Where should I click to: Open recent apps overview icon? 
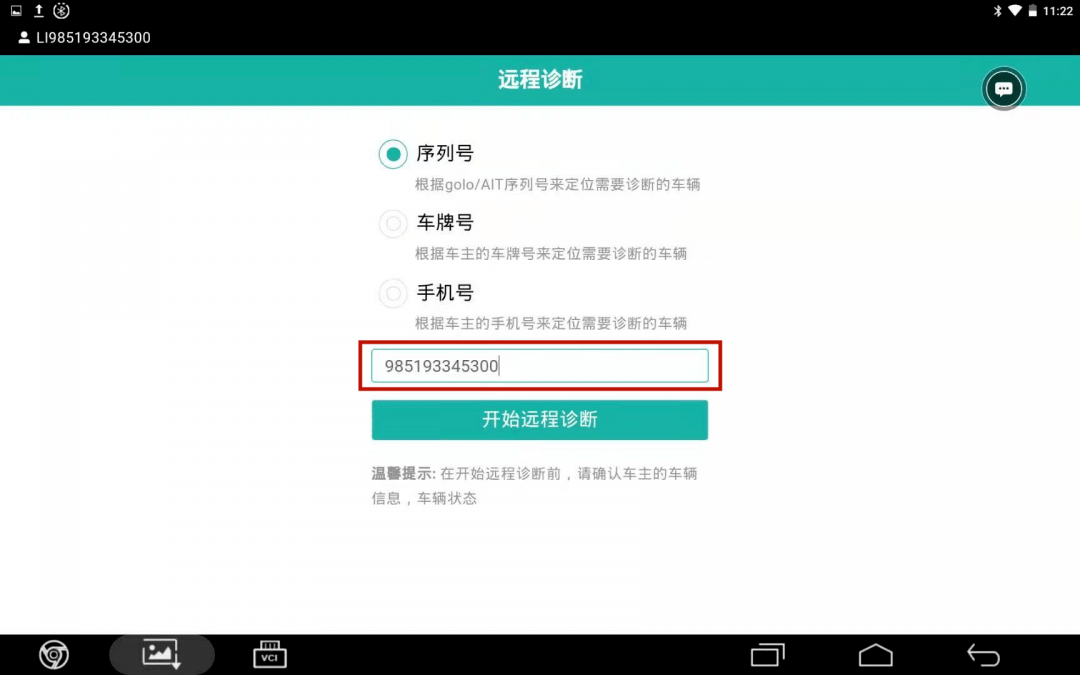767,655
